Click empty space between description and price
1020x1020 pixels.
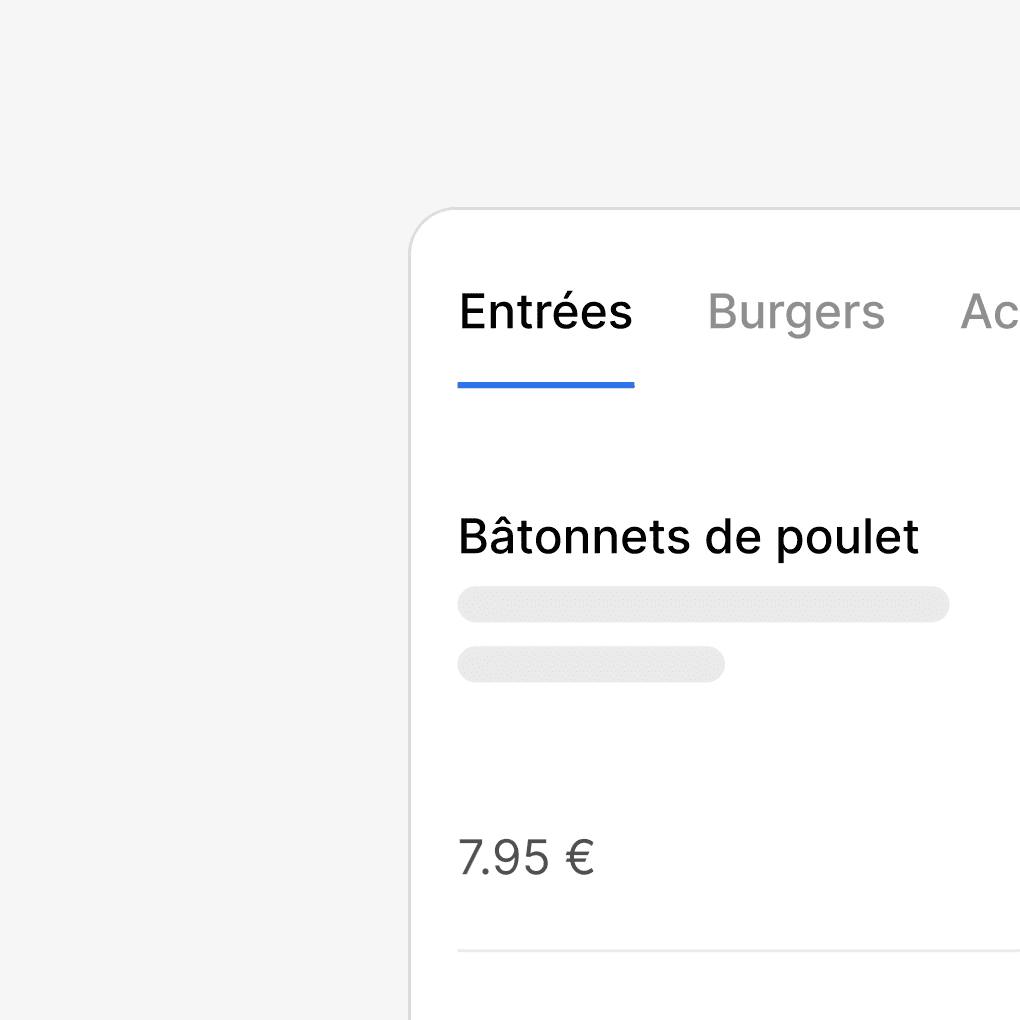point(700,760)
